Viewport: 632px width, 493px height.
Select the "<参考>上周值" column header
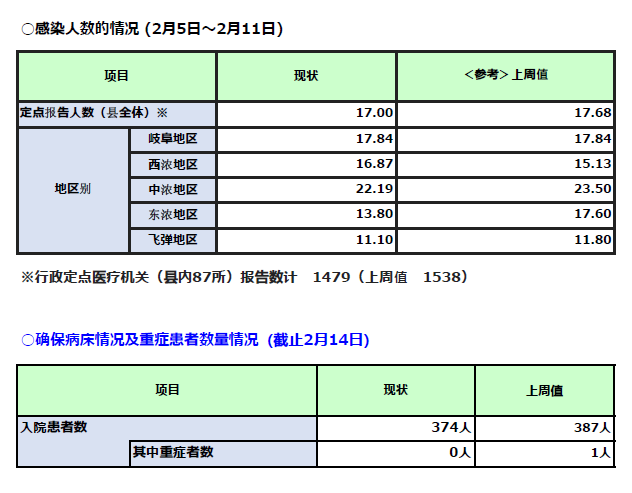[505, 76]
